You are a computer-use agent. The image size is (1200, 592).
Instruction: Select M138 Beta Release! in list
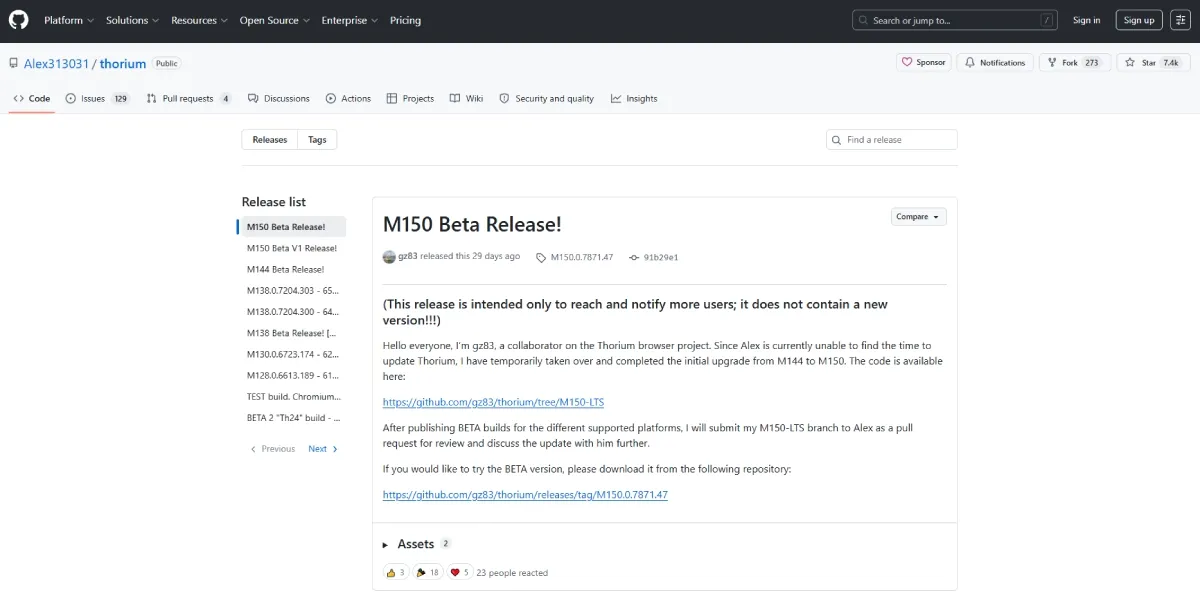coord(292,333)
